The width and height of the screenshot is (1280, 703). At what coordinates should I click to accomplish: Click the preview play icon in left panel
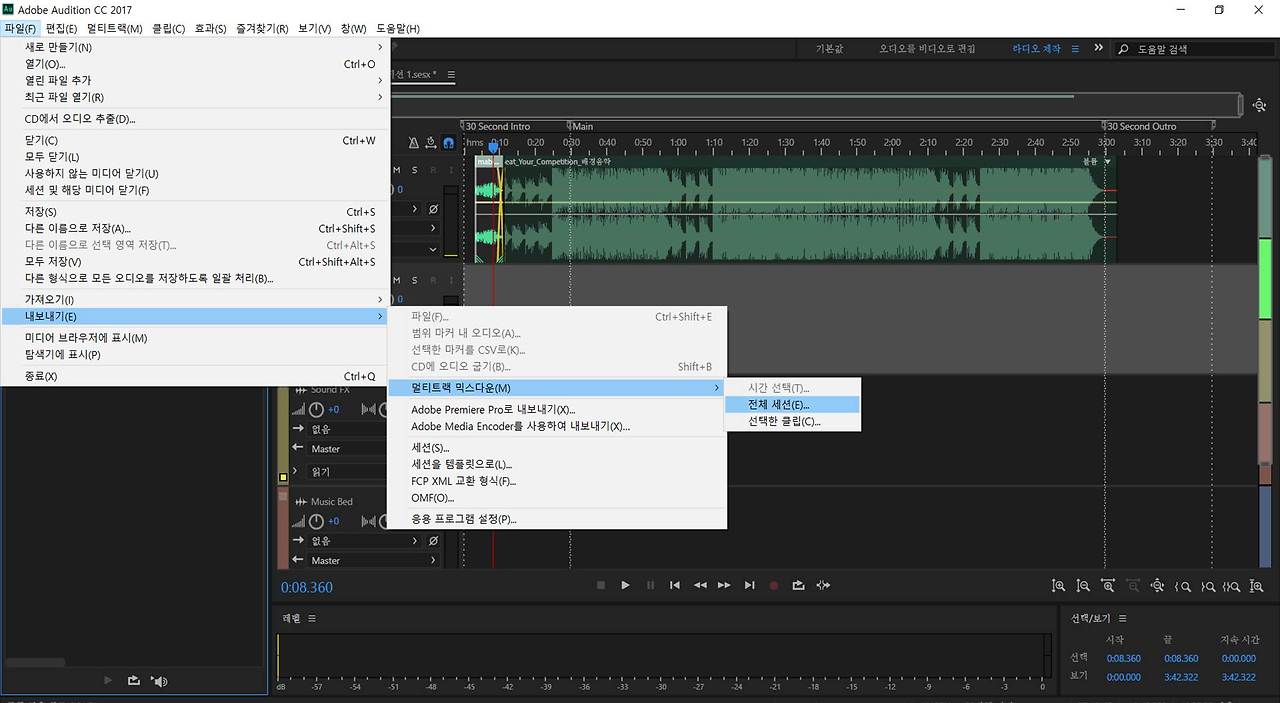pos(109,681)
